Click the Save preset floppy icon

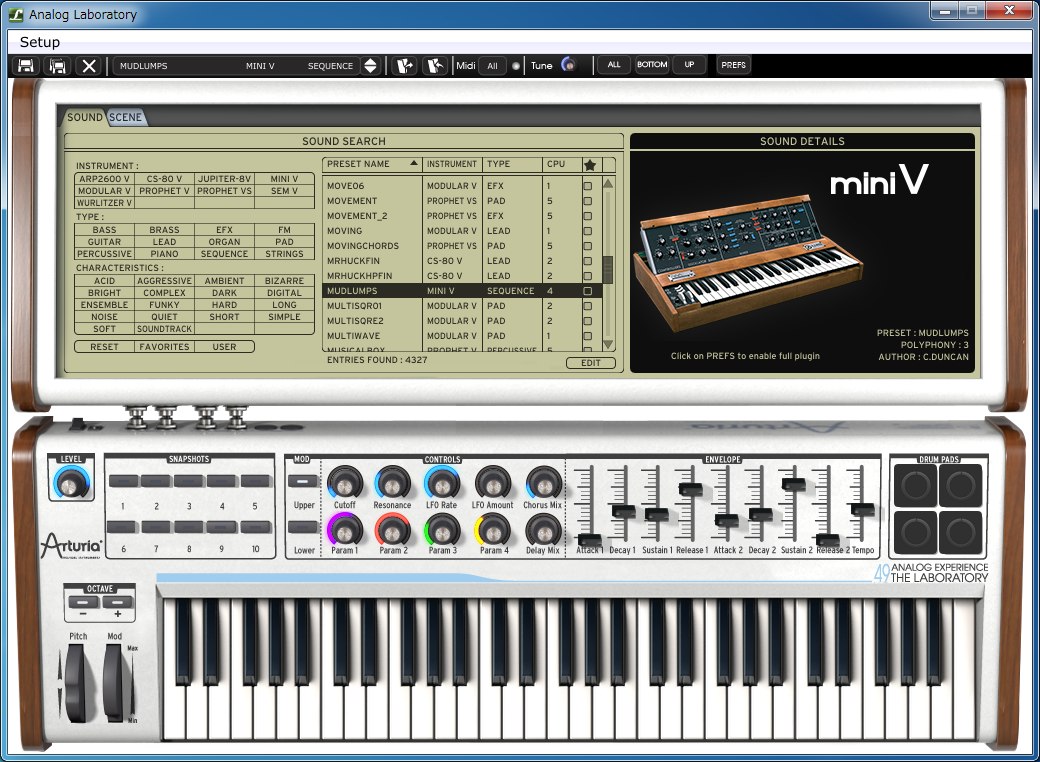click(x=26, y=66)
